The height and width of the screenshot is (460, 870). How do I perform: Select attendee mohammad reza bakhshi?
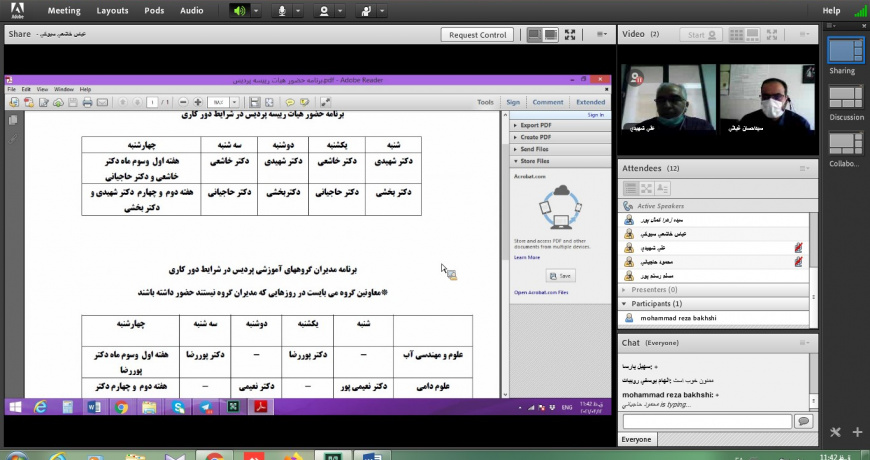click(714, 319)
